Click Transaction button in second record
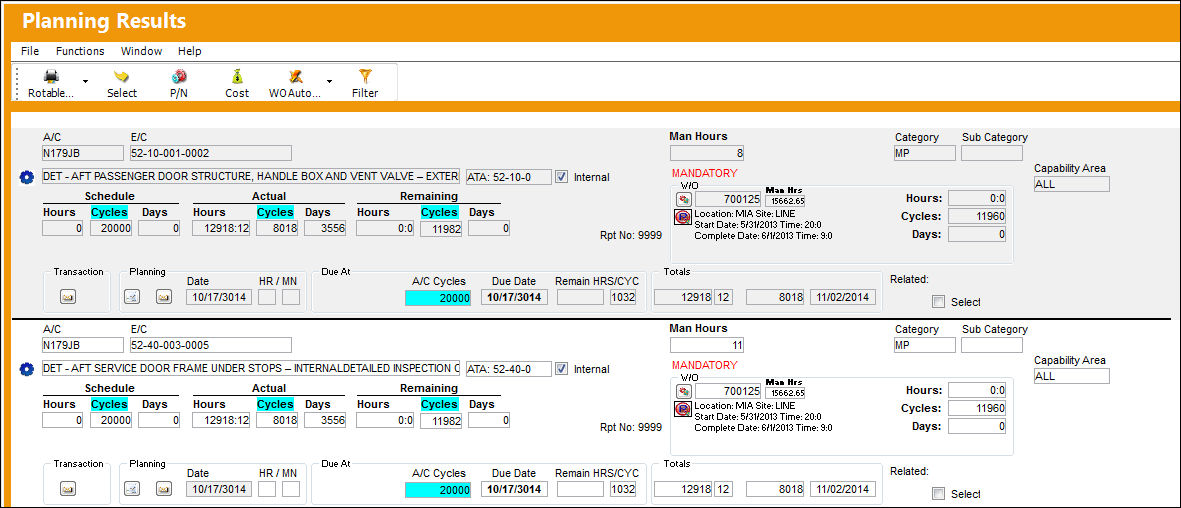The width and height of the screenshot is (1181, 508). click(x=69, y=489)
